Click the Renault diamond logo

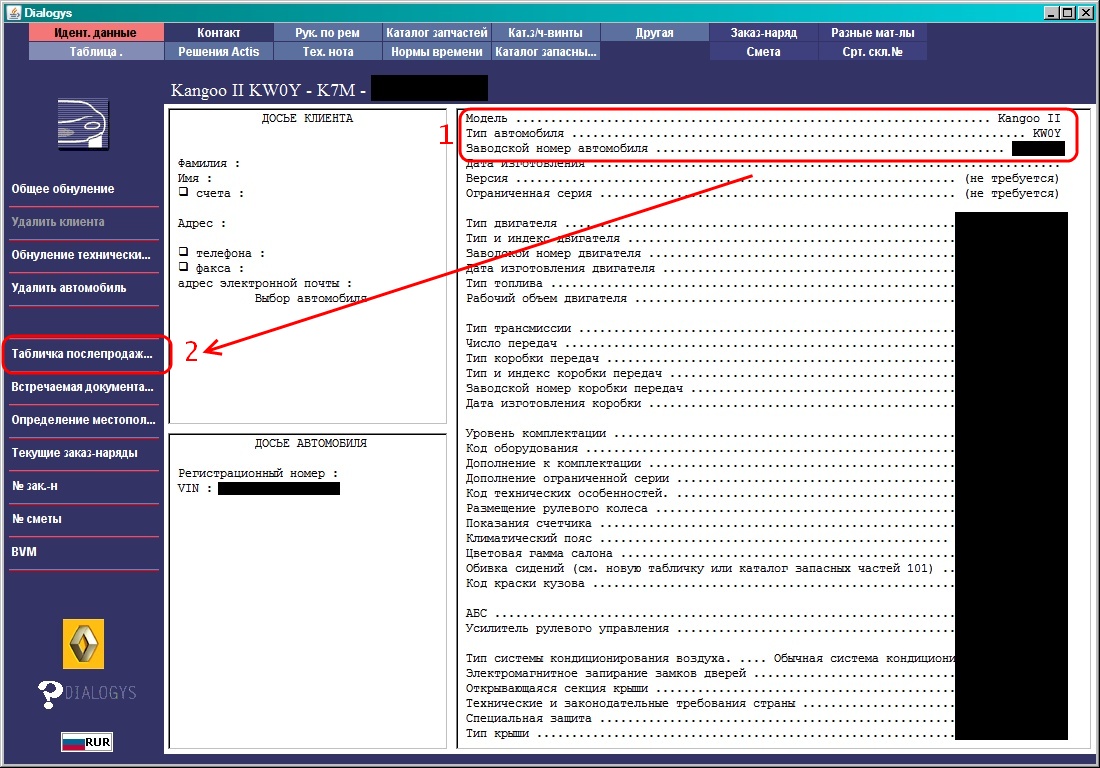click(83, 644)
